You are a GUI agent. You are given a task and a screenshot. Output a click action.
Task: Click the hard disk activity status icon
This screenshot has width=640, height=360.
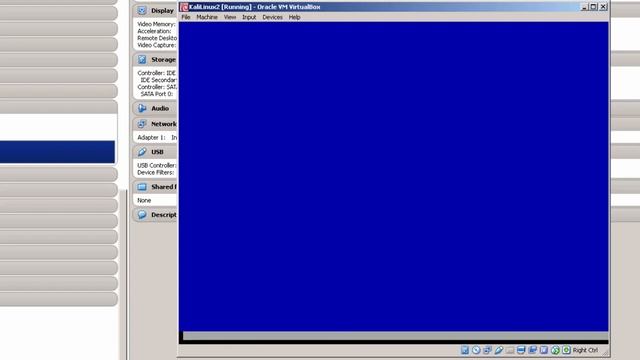pos(465,350)
